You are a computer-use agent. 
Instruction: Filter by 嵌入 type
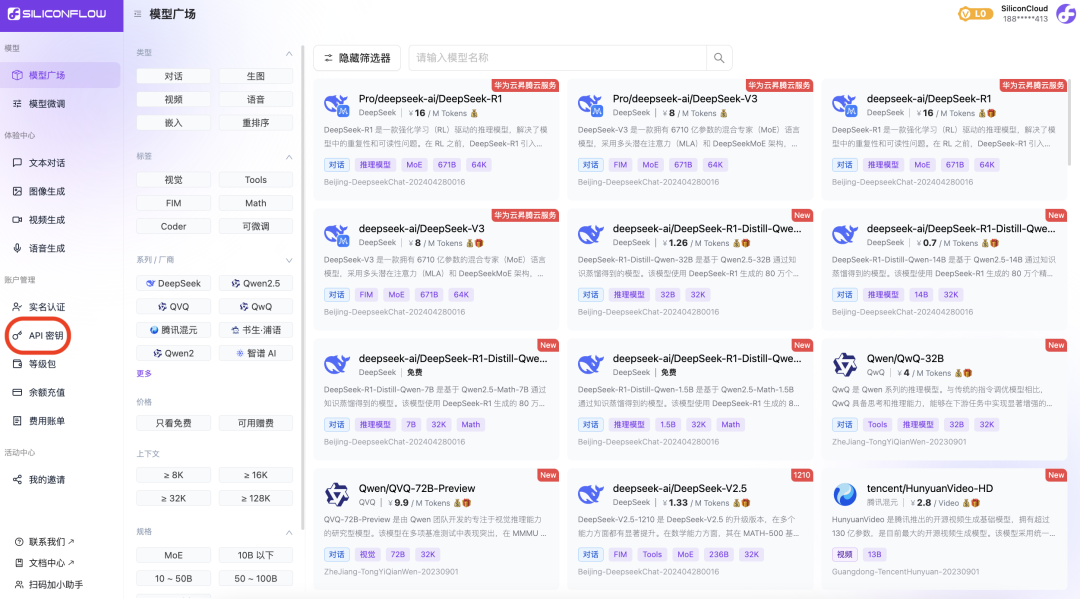pos(174,123)
